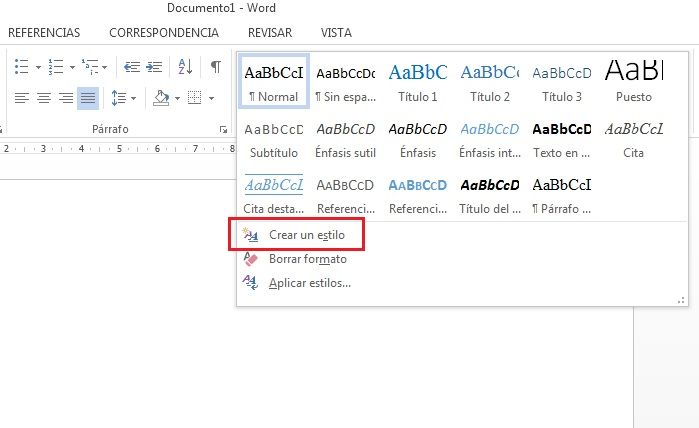Click the multilevel list icon
The image size is (699, 428).
click(x=90, y=67)
